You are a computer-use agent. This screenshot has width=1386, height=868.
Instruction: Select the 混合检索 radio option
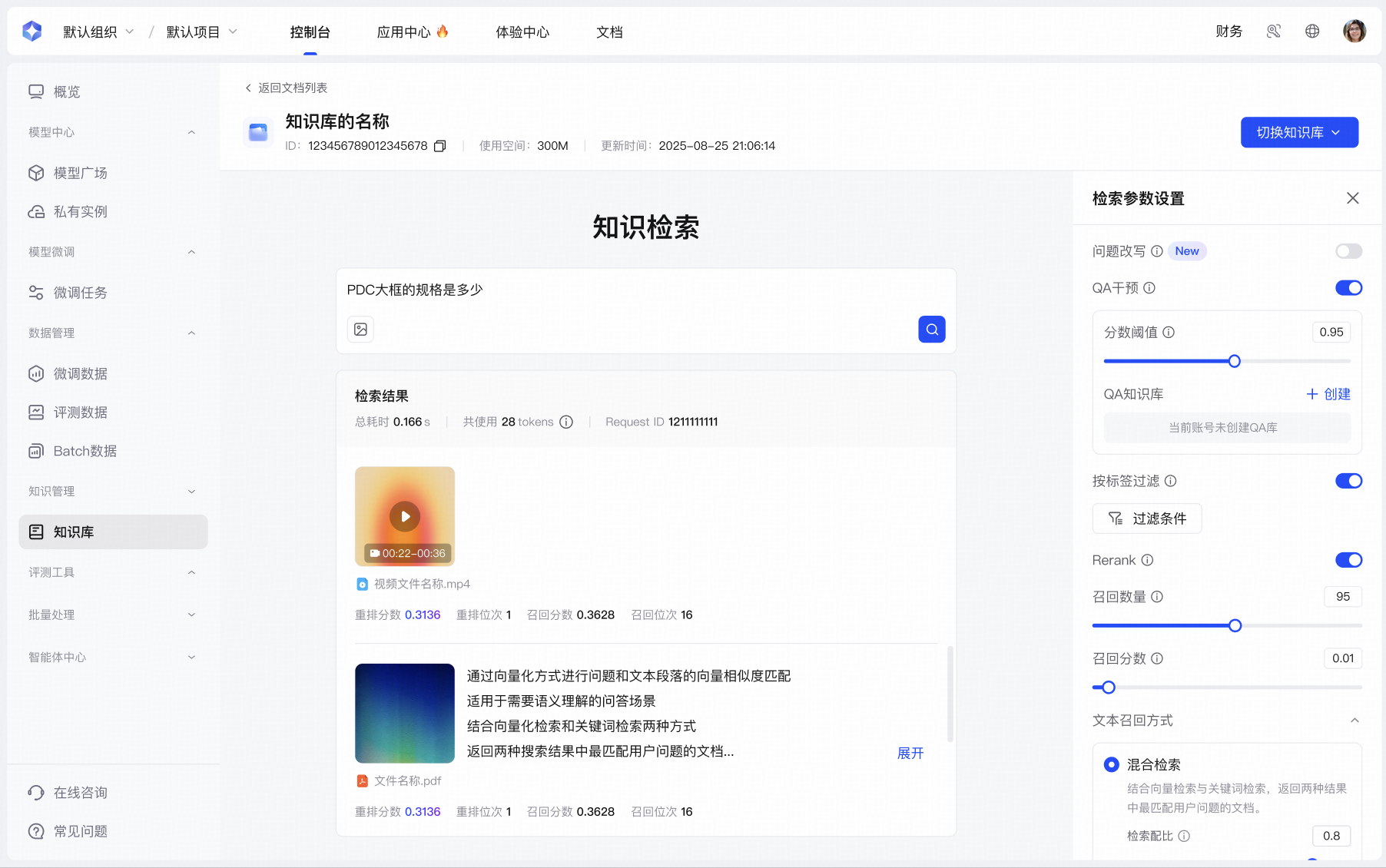pos(1111,764)
